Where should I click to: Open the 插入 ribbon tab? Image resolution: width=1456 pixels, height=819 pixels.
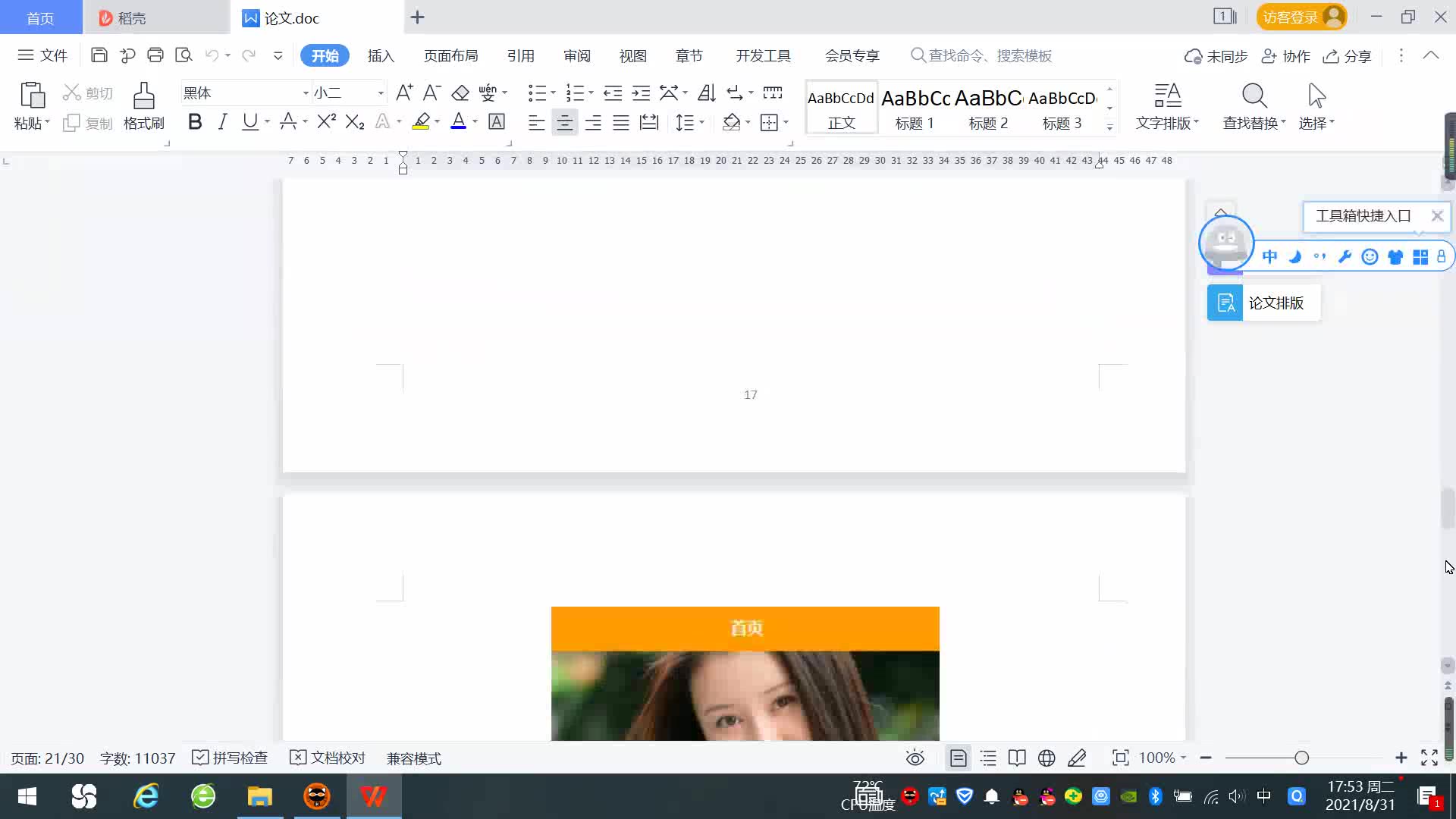pos(381,56)
